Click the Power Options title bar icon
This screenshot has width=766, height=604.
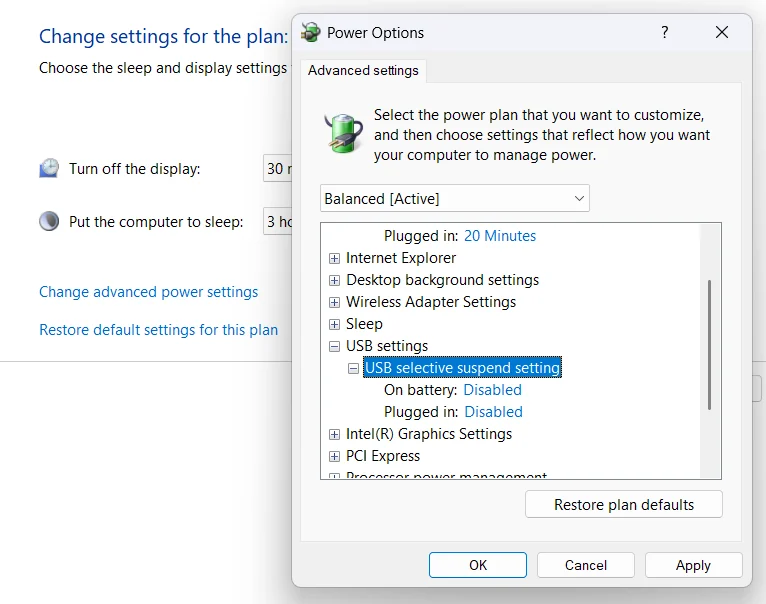[311, 32]
